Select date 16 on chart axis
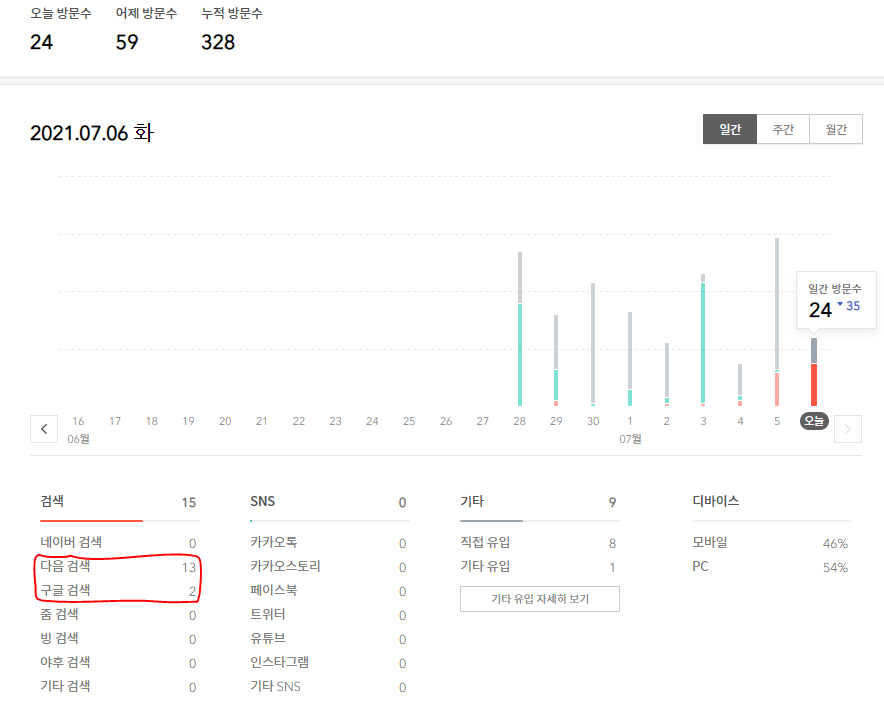Image resolution: width=884 pixels, height=711 pixels. 78,421
